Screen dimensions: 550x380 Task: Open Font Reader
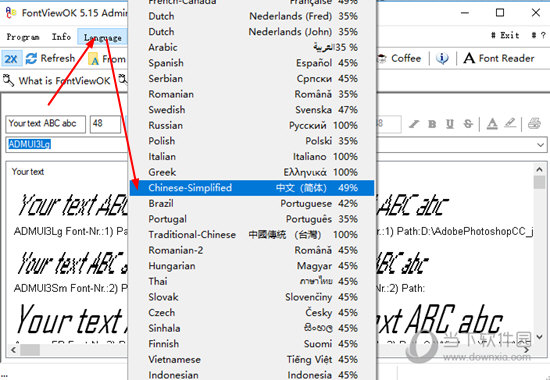[x=499, y=58]
